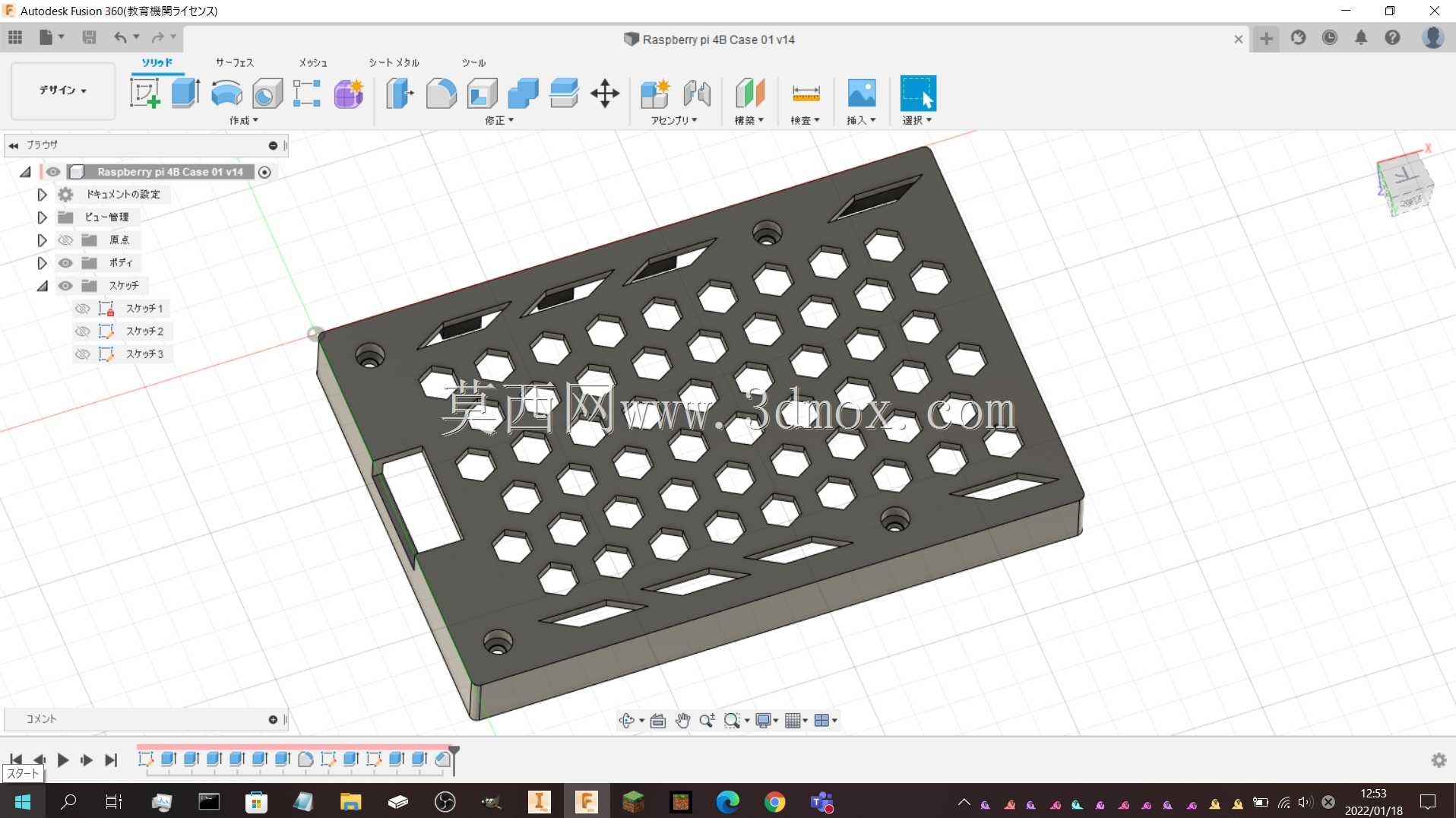Toggle visibility of 原点 folder
Image resolution: width=1456 pixels, height=818 pixels.
pyautogui.click(x=65, y=240)
